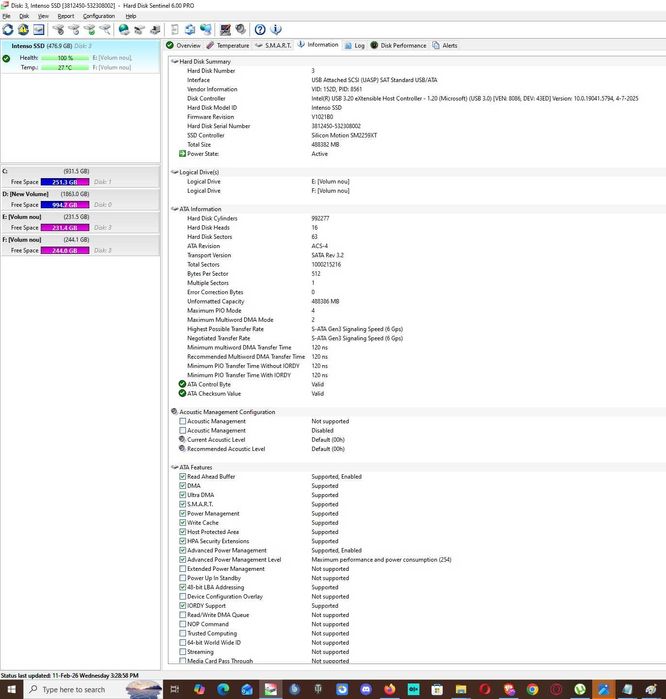Select the C: drive (931.5 GB) entry

[80, 177]
